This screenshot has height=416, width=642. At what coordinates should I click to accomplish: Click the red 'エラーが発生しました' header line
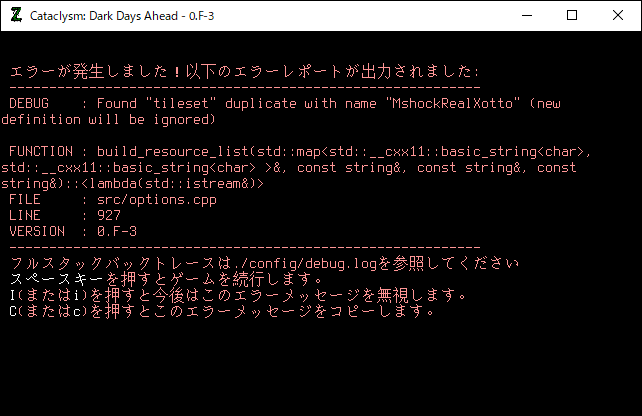coord(244,72)
